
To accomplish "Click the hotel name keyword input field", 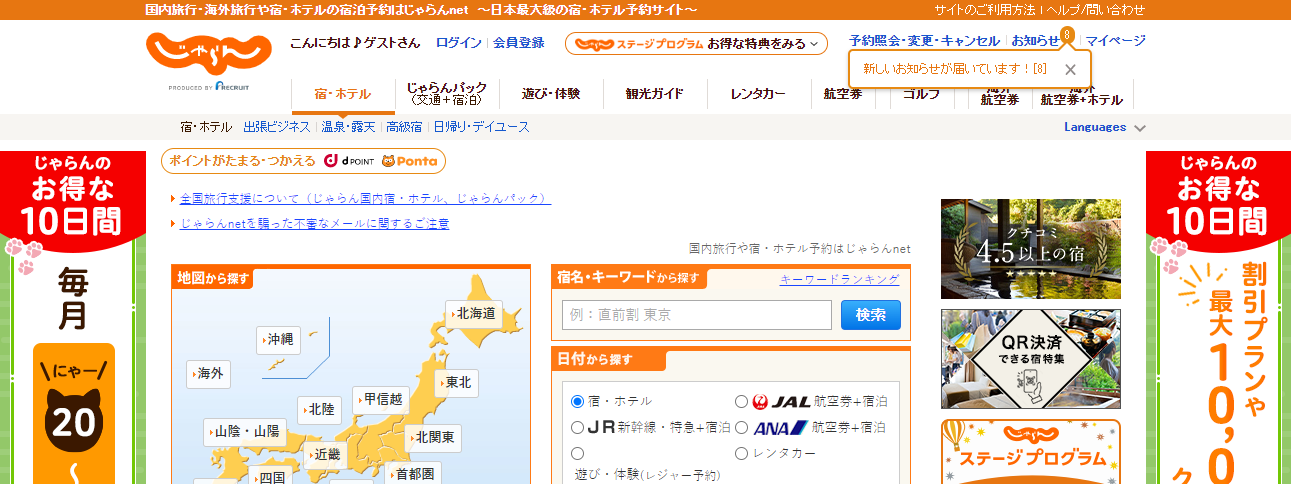I will (x=696, y=315).
